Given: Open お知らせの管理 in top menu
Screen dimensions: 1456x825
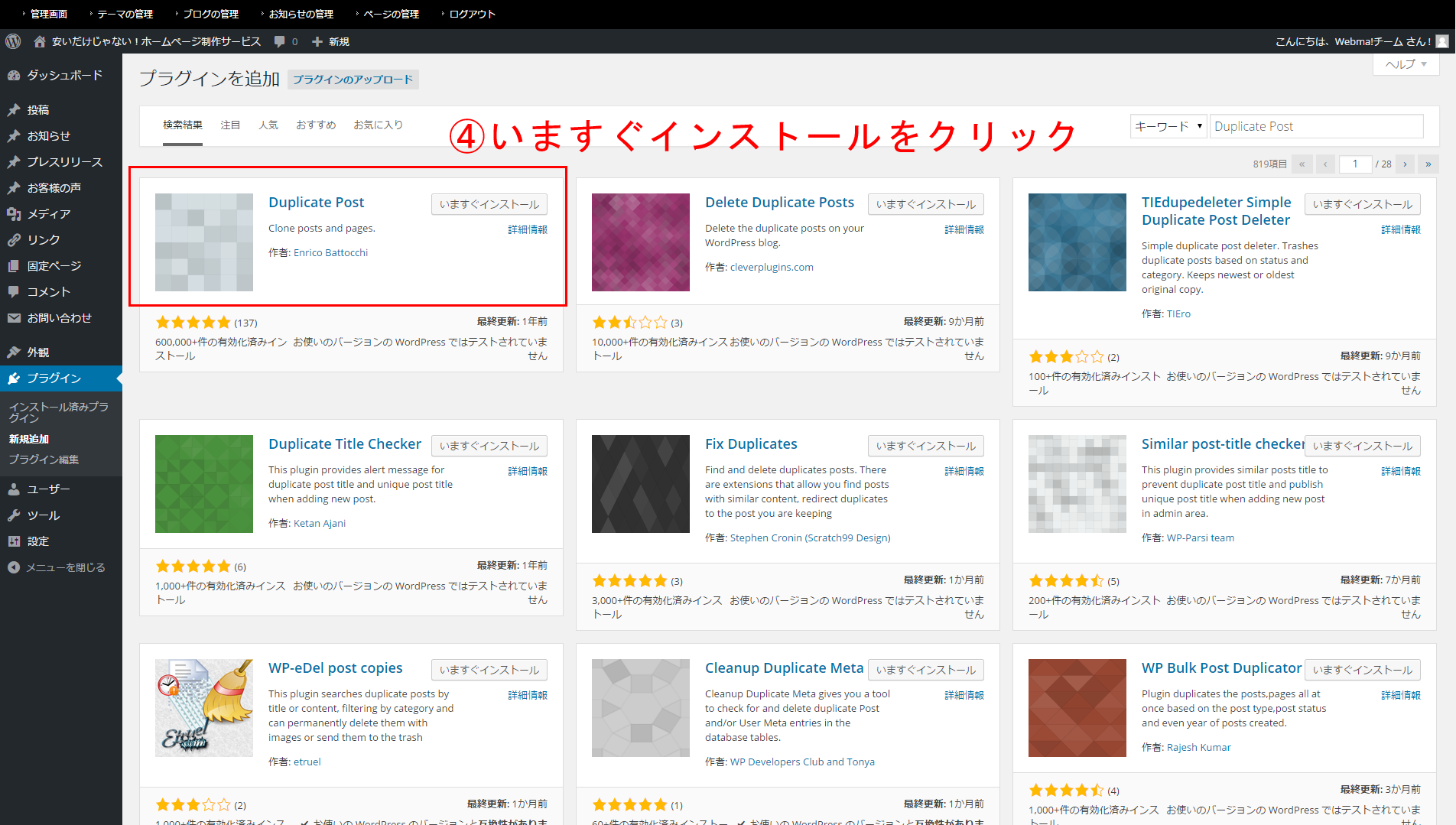Looking at the screenshot, I should tap(301, 14).
